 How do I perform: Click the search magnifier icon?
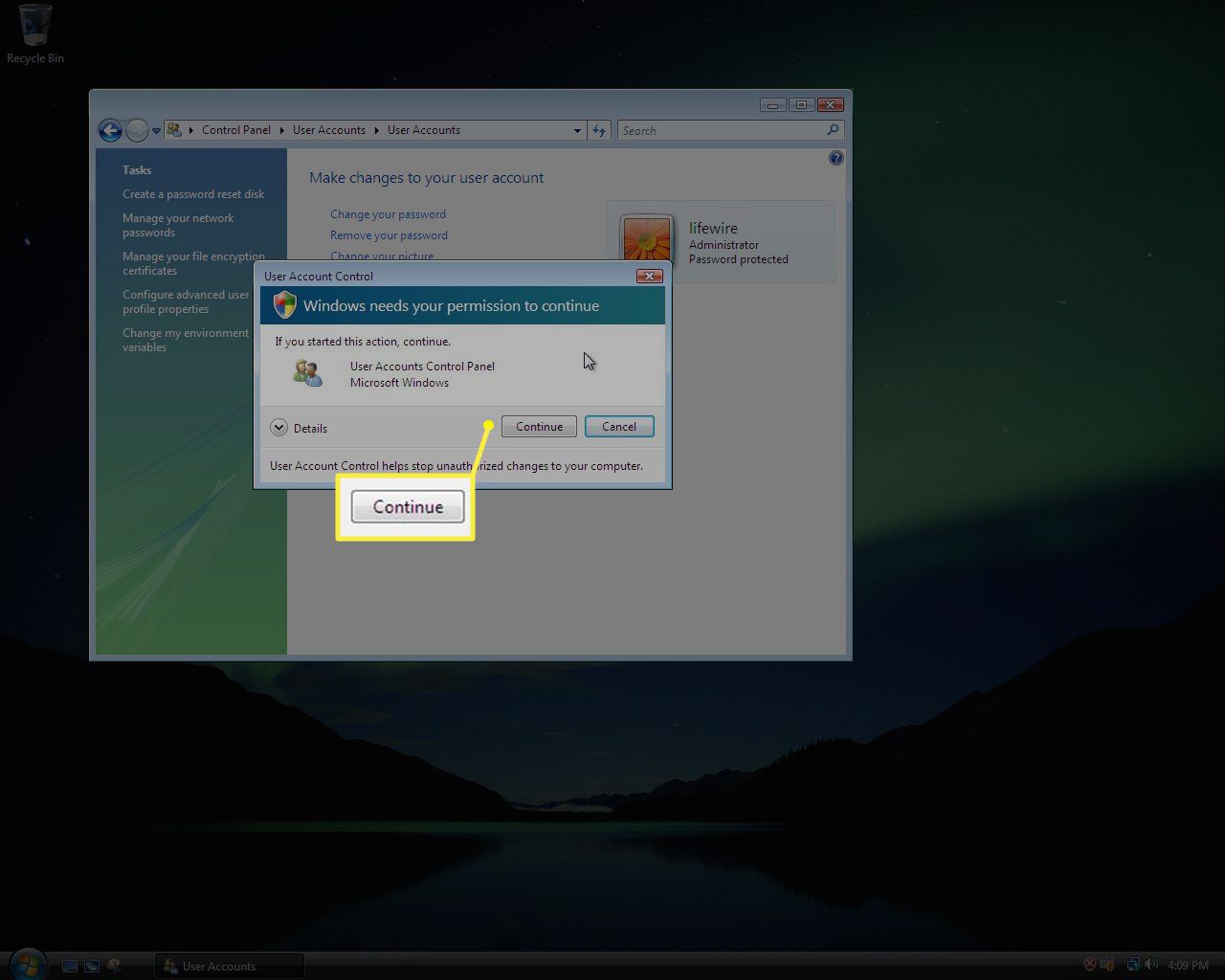click(x=833, y=130)
